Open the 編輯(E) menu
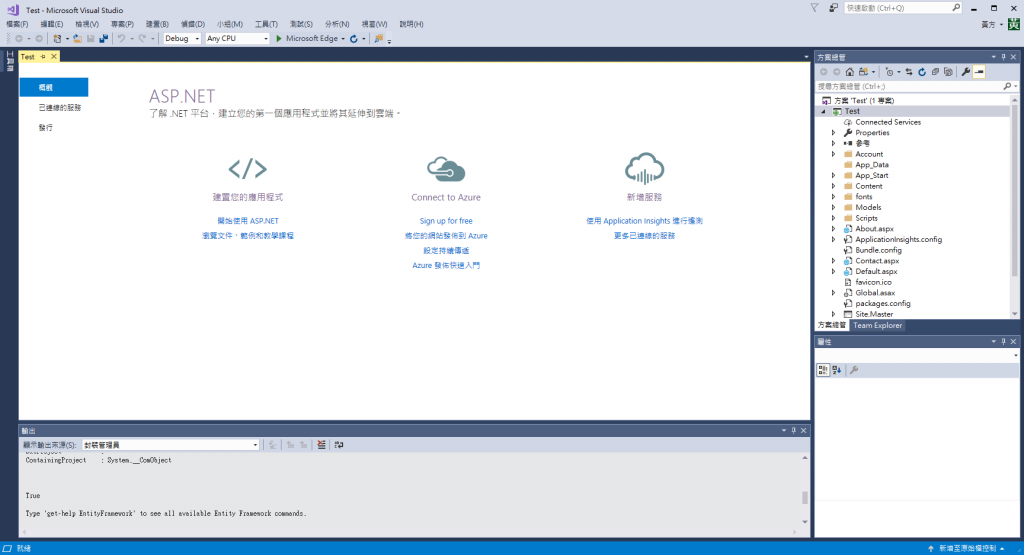1024x555 pixels. (x=52, y=24)
